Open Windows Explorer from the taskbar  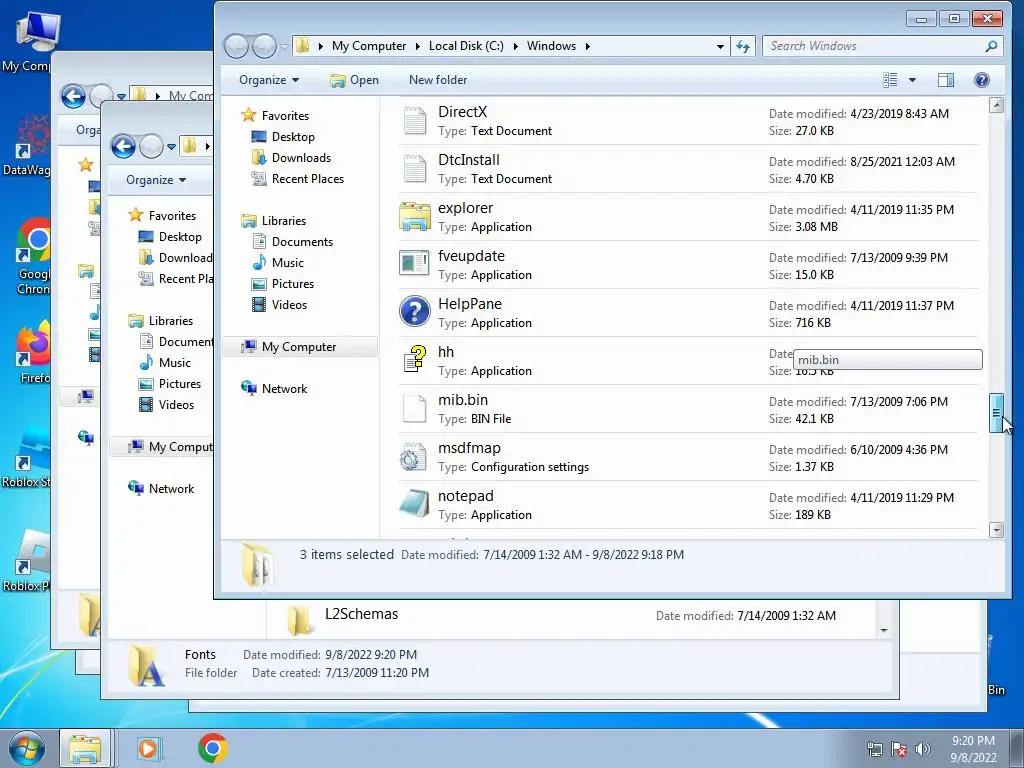click(86, 748)
